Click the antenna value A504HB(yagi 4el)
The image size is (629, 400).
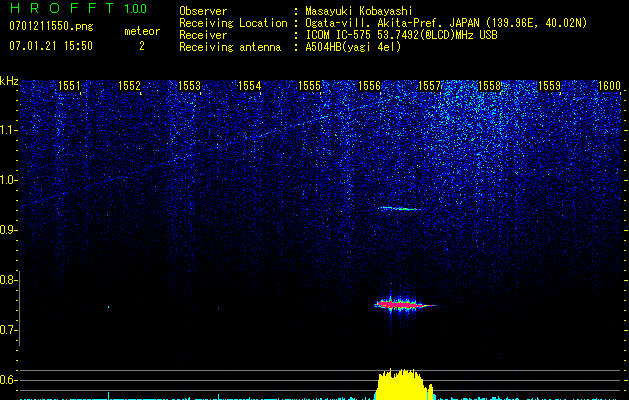click(x=353, y=47)
